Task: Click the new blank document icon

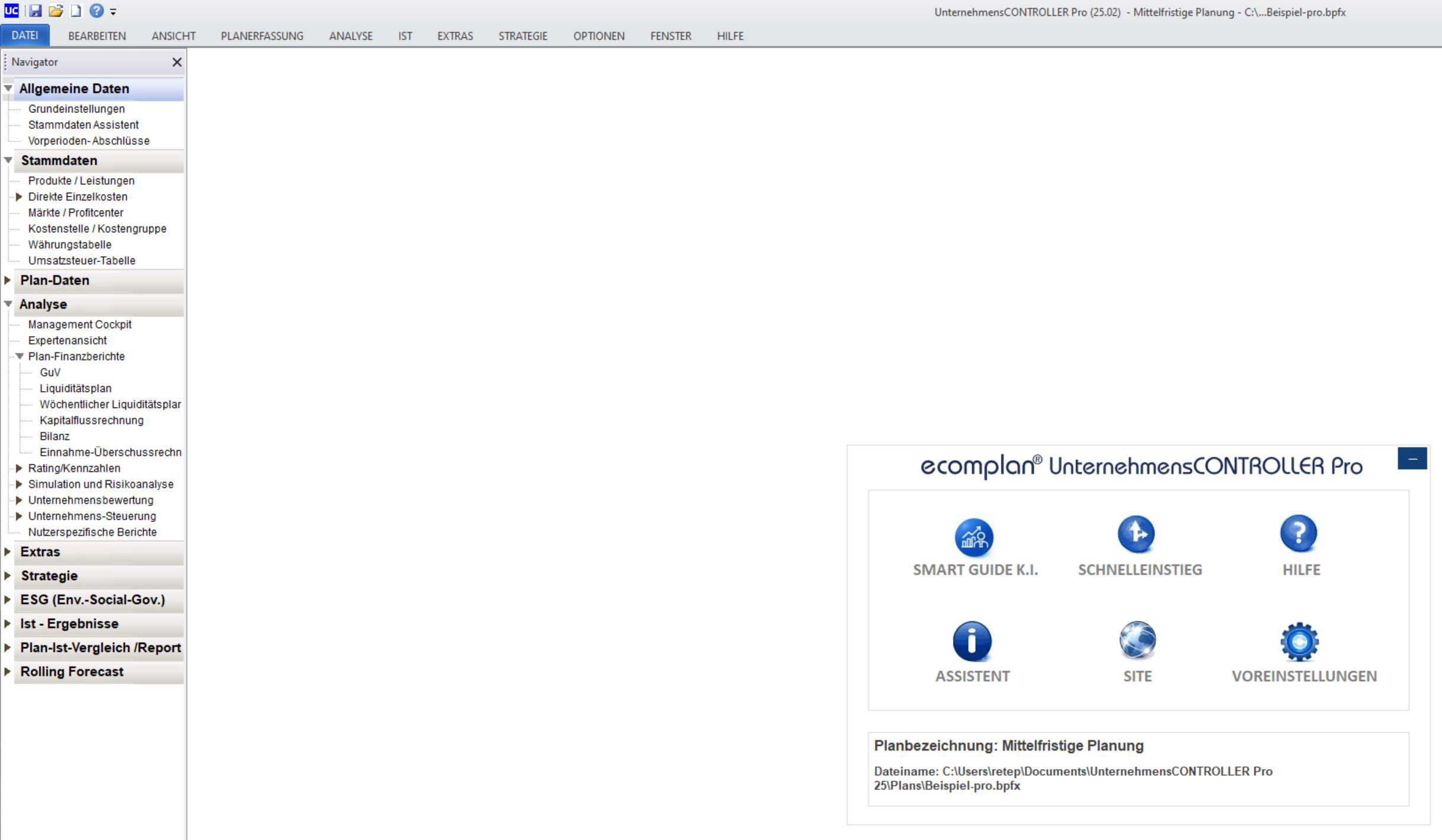Action: tap(76, 11)
